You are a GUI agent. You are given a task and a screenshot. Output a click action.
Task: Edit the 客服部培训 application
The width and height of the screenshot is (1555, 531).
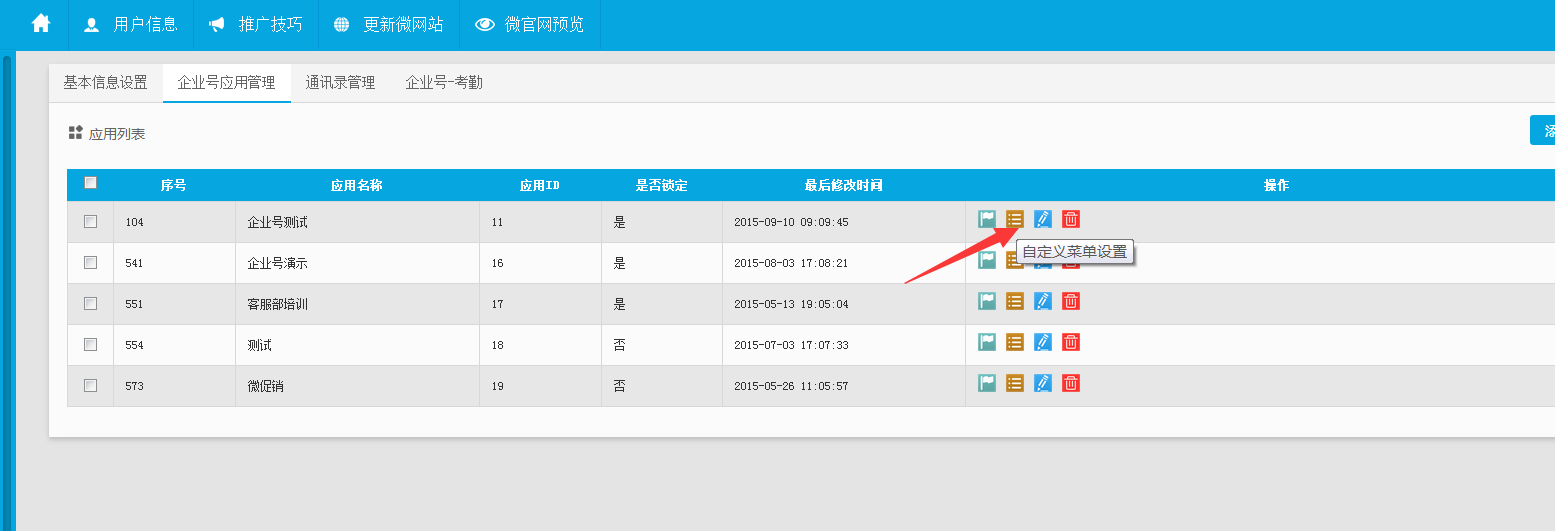tap(1043, 301)
